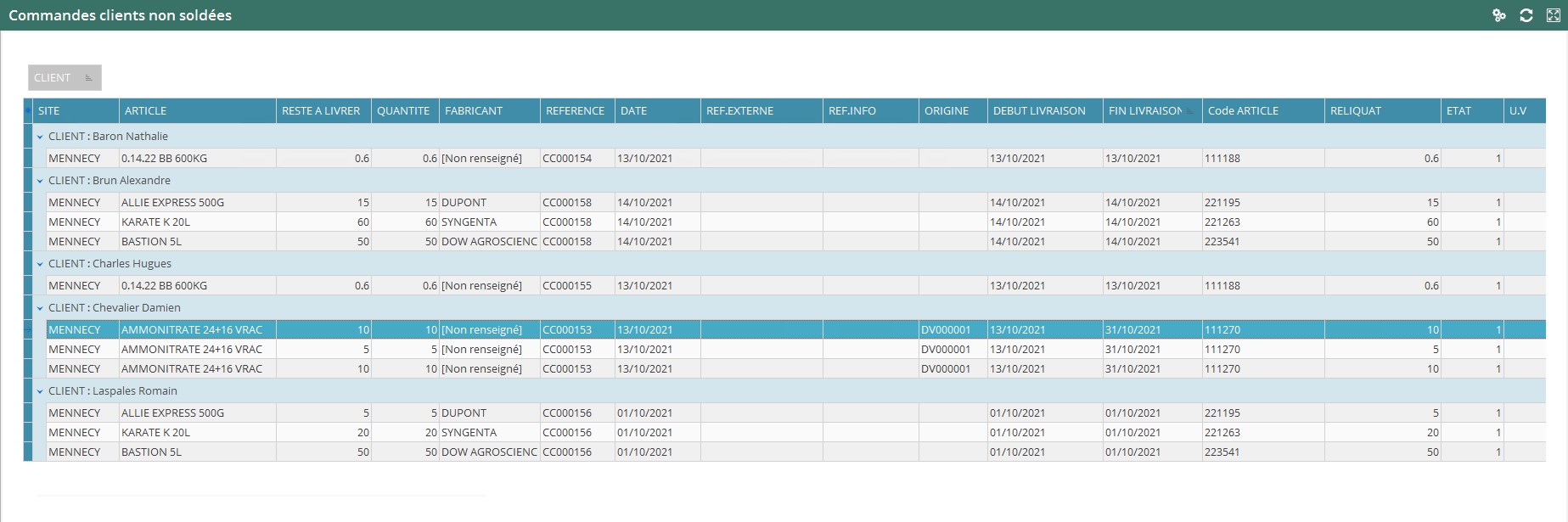1568x522 pixels.
Task: Click the row selector of highlighted AMMONITRATE row
Action: [x=28, y=330]
